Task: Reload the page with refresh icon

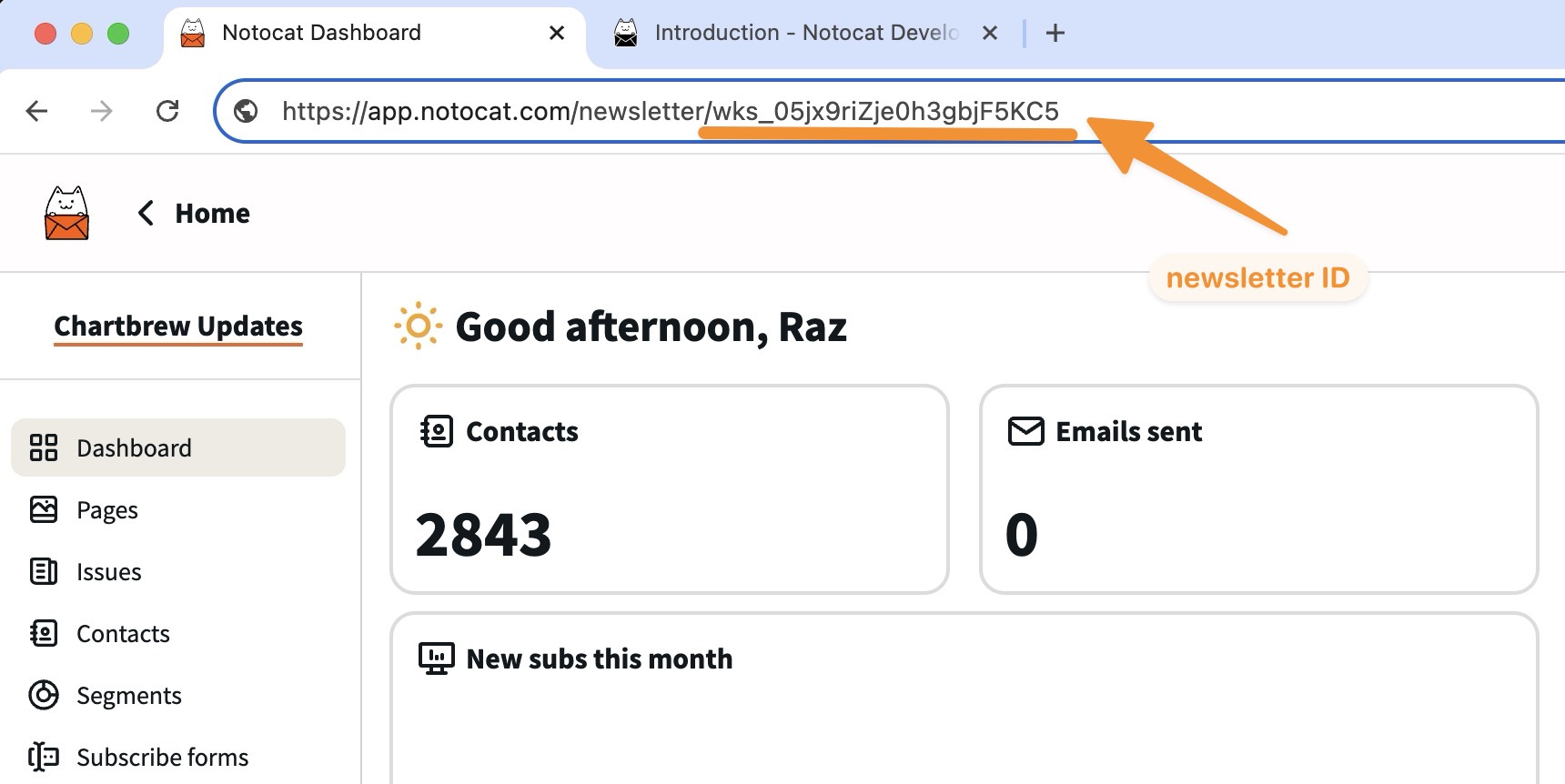Action: point(167,111)
